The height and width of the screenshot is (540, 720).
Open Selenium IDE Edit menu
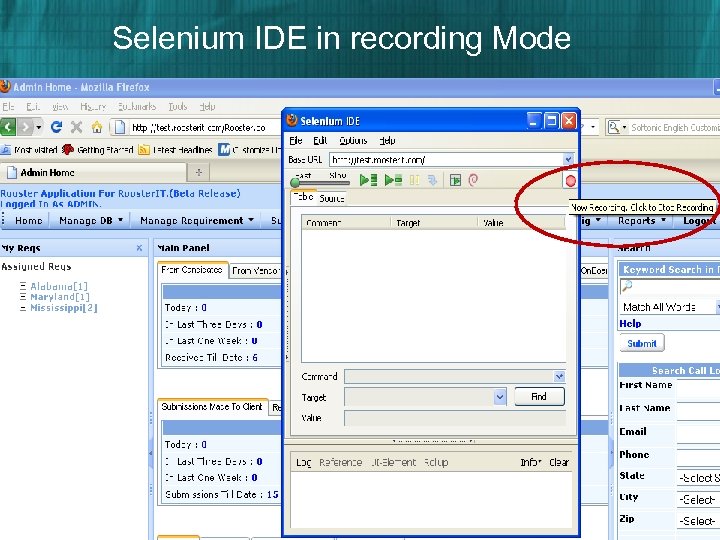(x=320, y=141)
